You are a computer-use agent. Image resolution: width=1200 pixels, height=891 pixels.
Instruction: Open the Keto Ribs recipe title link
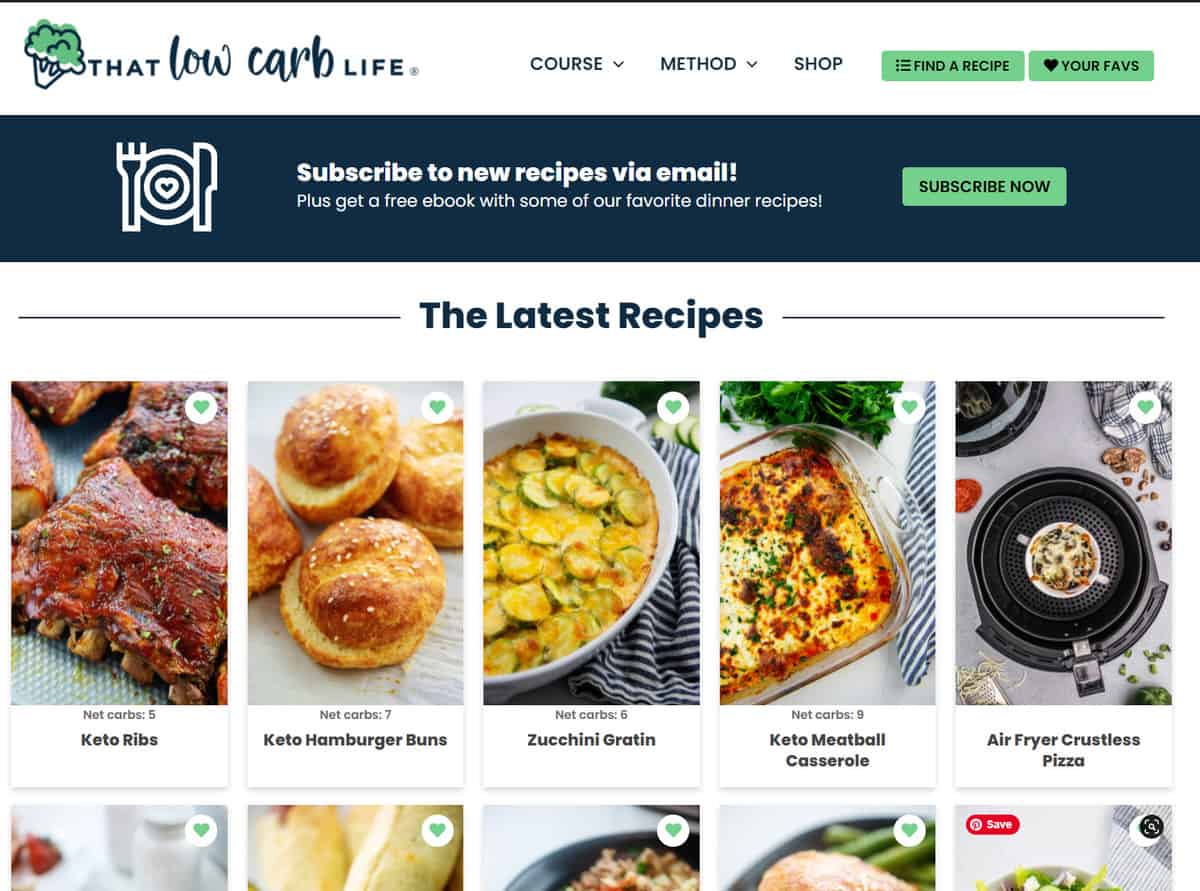[x=120, y=740]
